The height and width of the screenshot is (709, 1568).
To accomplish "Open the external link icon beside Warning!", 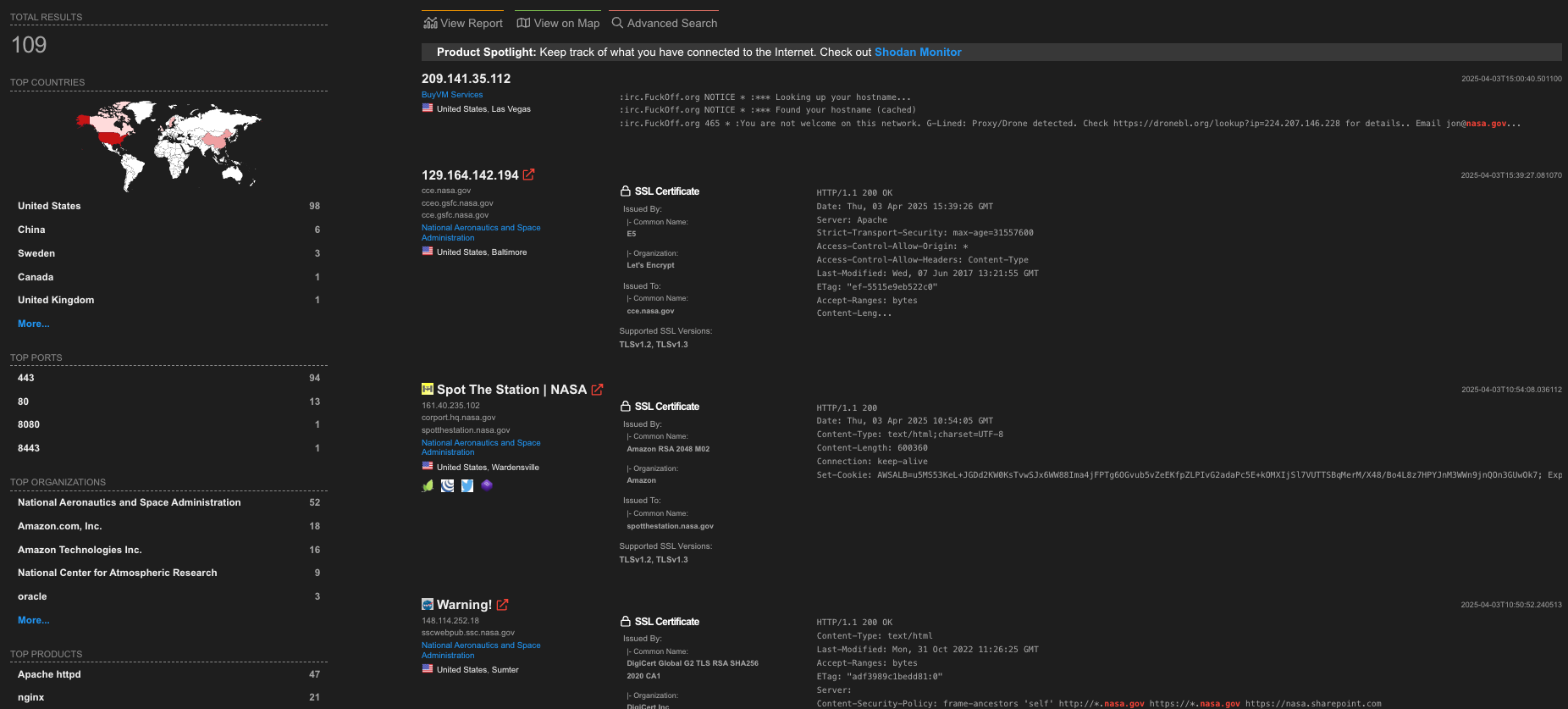I will click(502, 605).
